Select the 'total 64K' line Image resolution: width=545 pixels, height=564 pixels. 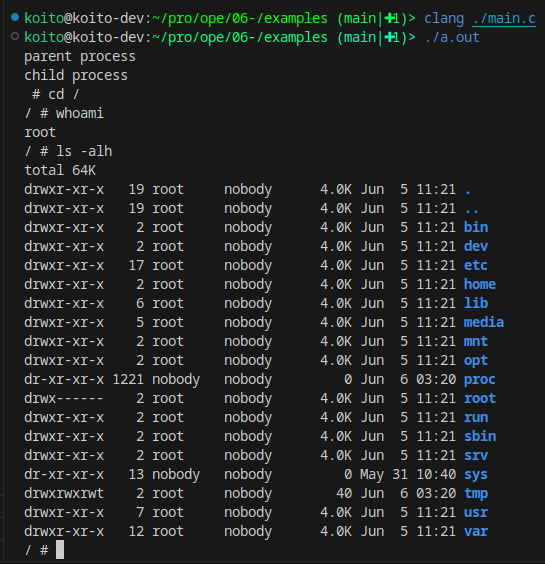(x=60, y=170)
